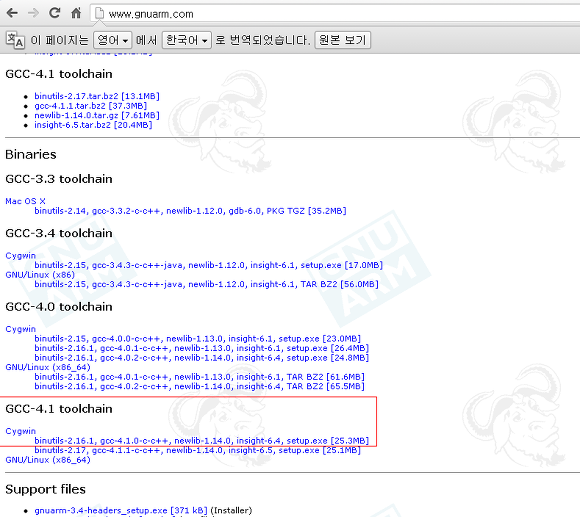Download binutils-2.17.tar.bz2 source
580x517 pixels.
(x=97, y=96)
